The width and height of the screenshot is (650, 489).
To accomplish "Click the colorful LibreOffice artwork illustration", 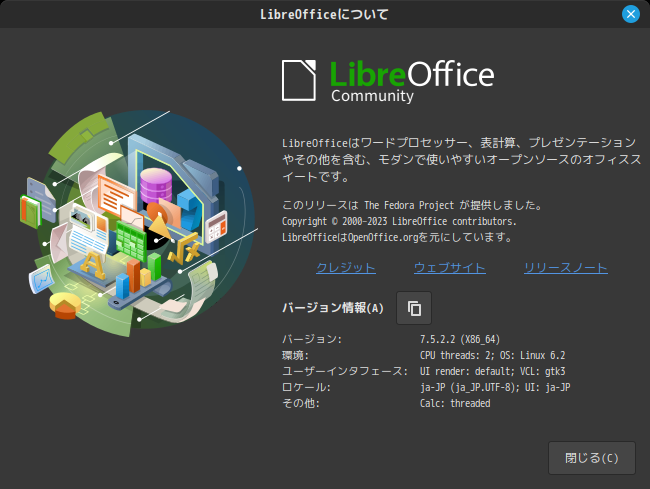I will (139, 223).
